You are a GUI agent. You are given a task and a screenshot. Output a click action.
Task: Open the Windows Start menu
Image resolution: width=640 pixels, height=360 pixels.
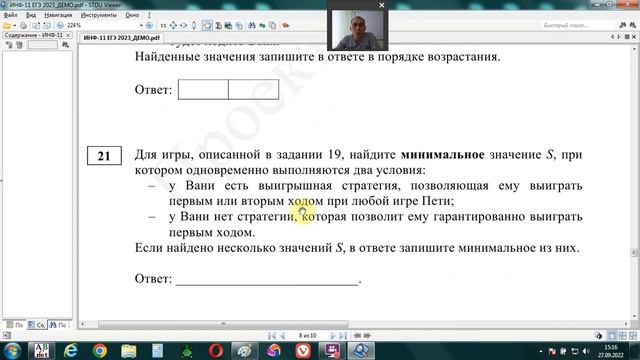12,351
